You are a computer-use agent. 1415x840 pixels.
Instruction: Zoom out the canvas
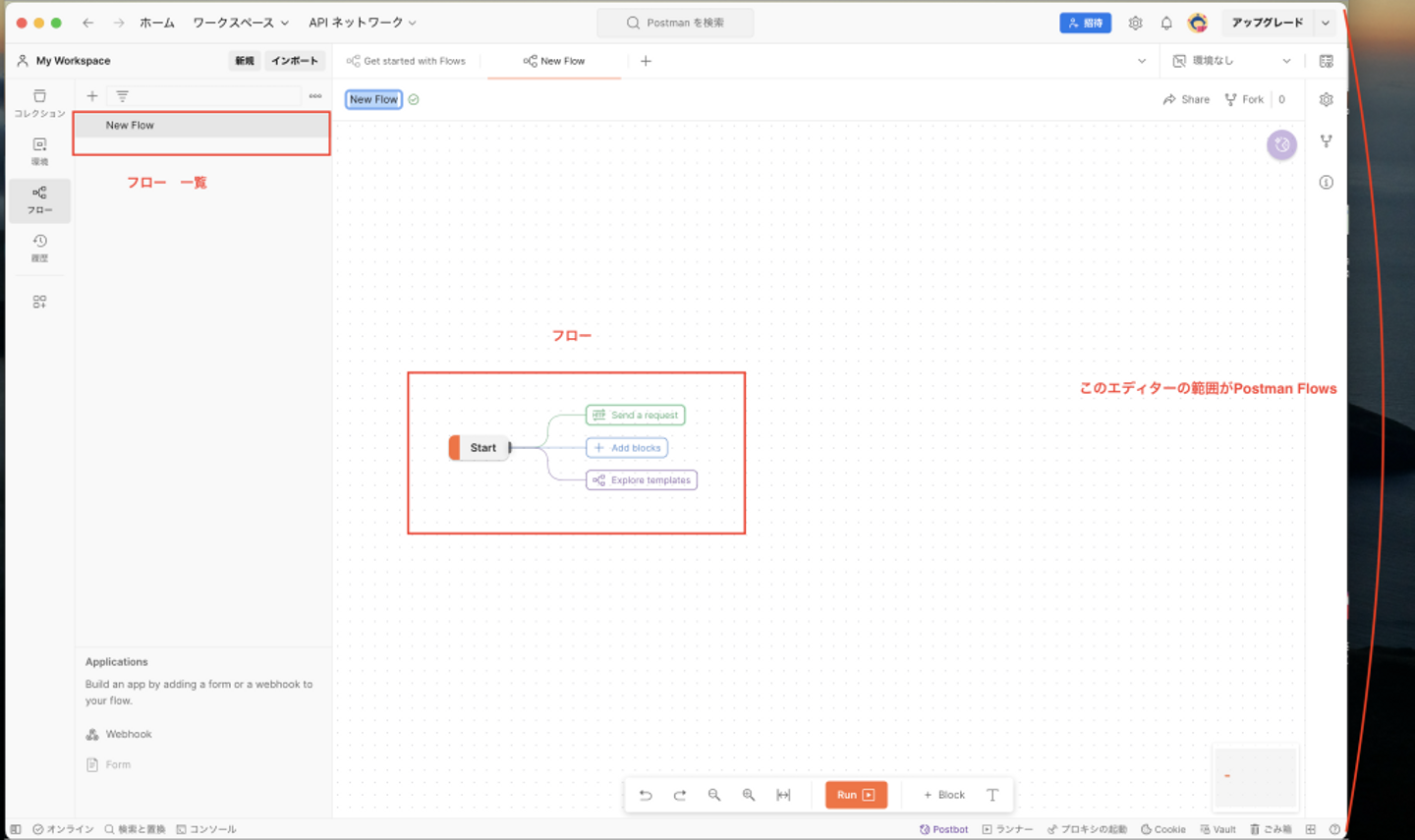coord(714,795)
